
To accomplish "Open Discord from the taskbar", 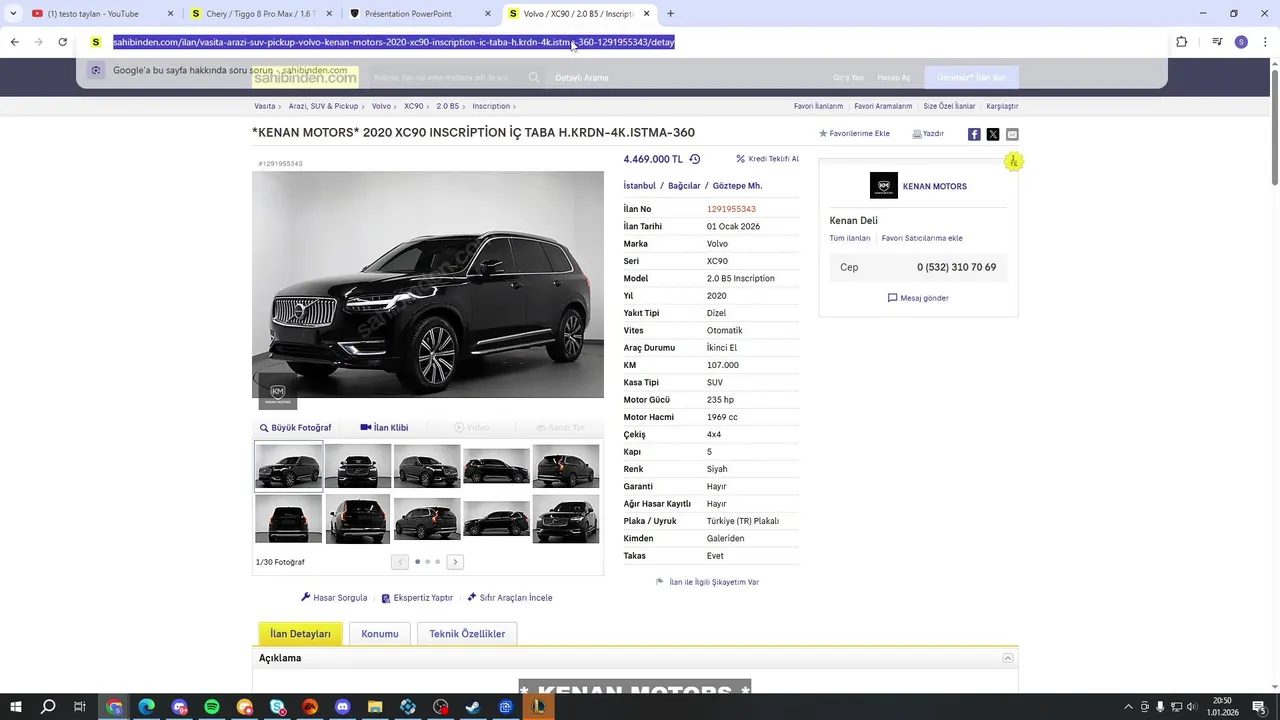I will 342,707.
